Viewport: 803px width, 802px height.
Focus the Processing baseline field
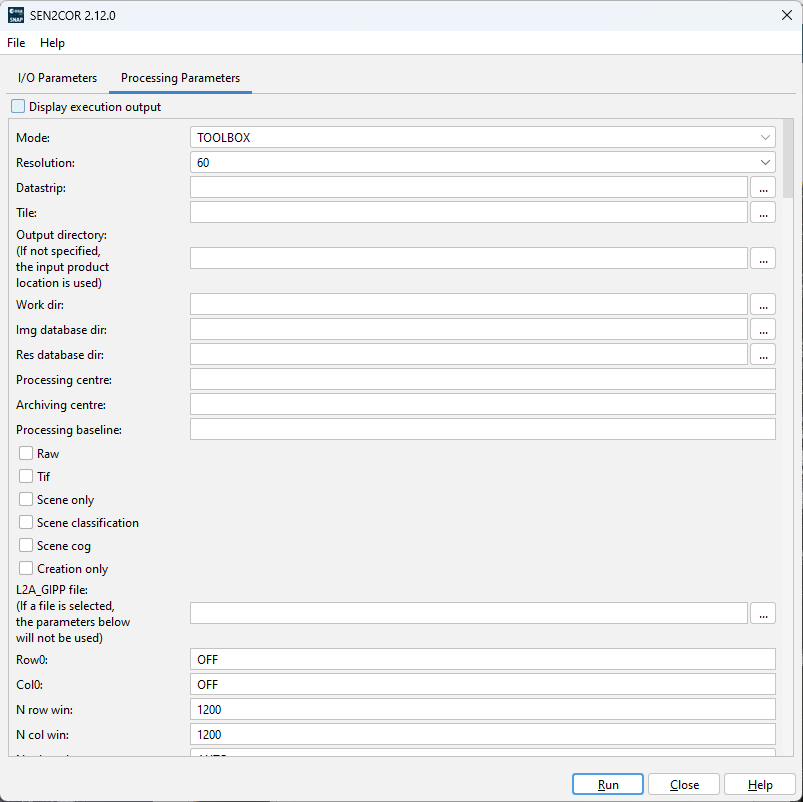coord(482,429)
